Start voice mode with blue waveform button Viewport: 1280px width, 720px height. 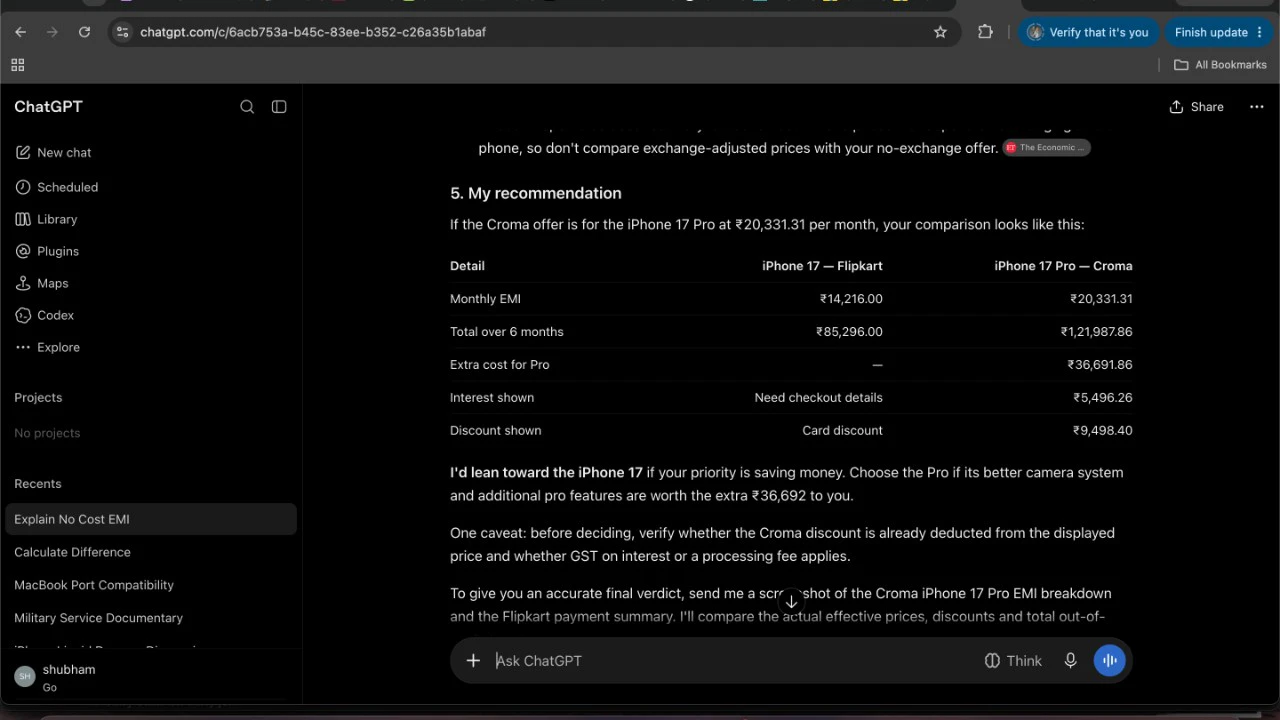pyautogui.click(x=1110, y=660)
